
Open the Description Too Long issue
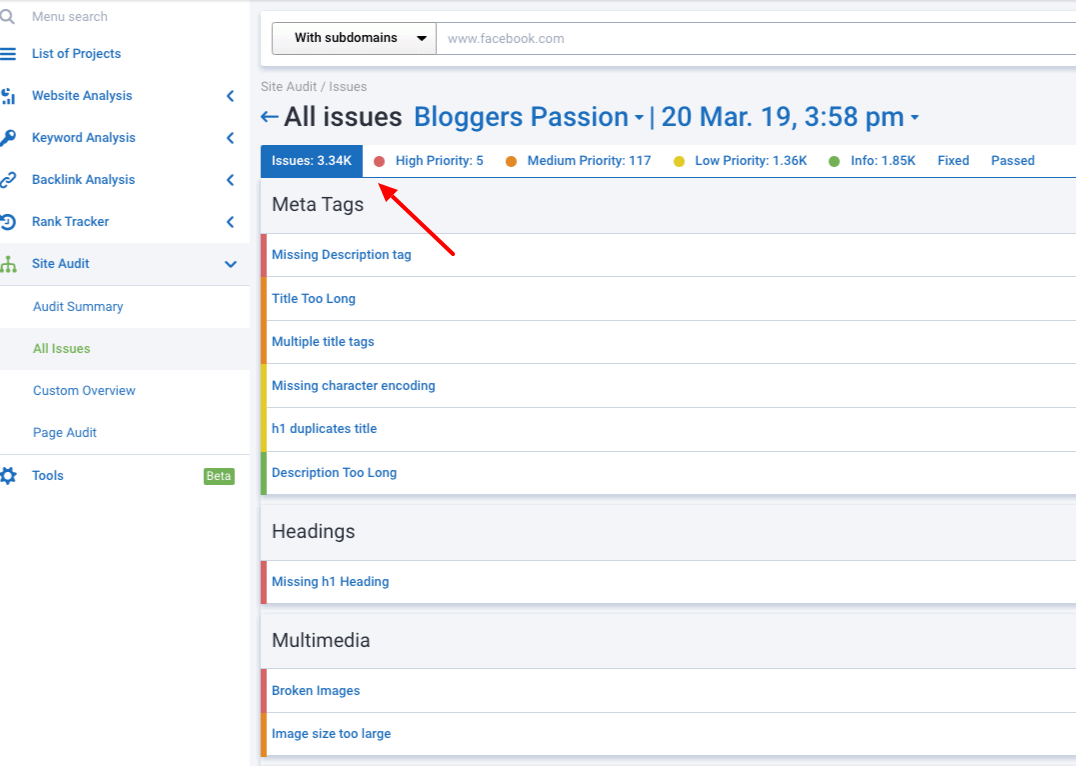(x=334, y=473)
